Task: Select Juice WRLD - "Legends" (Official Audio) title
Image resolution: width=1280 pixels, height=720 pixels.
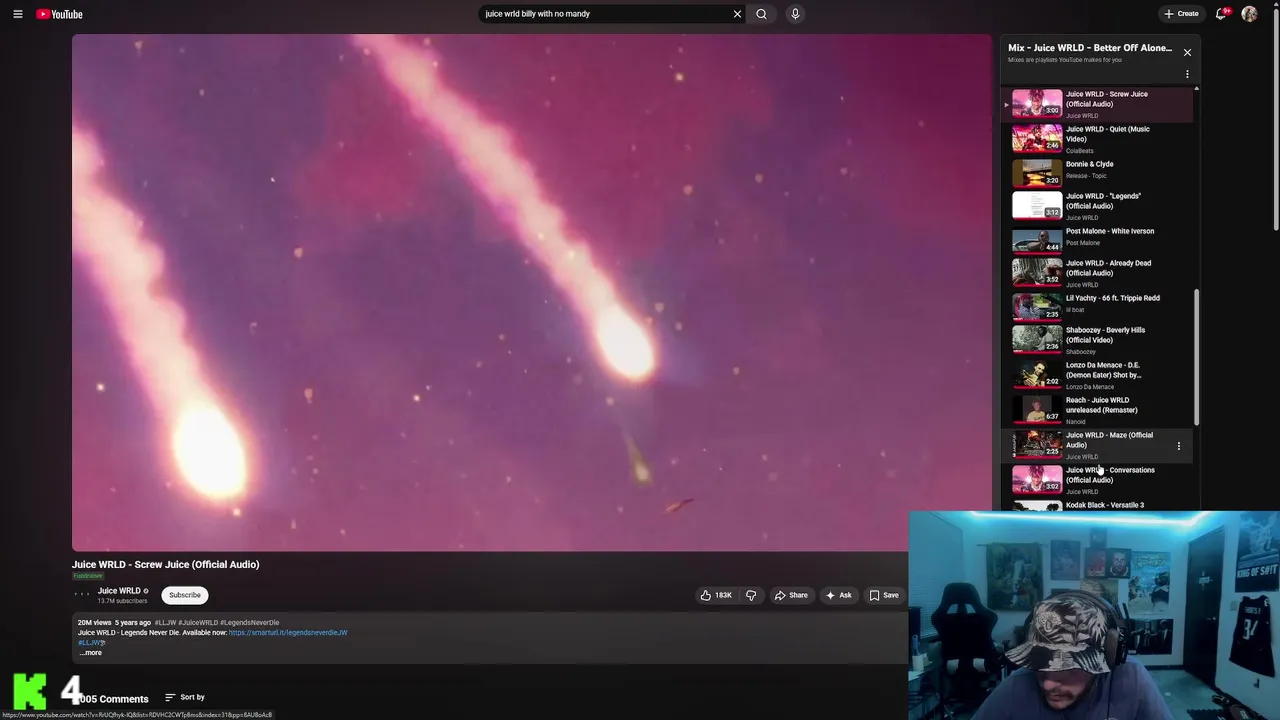Action: (x=1103, y=201)
